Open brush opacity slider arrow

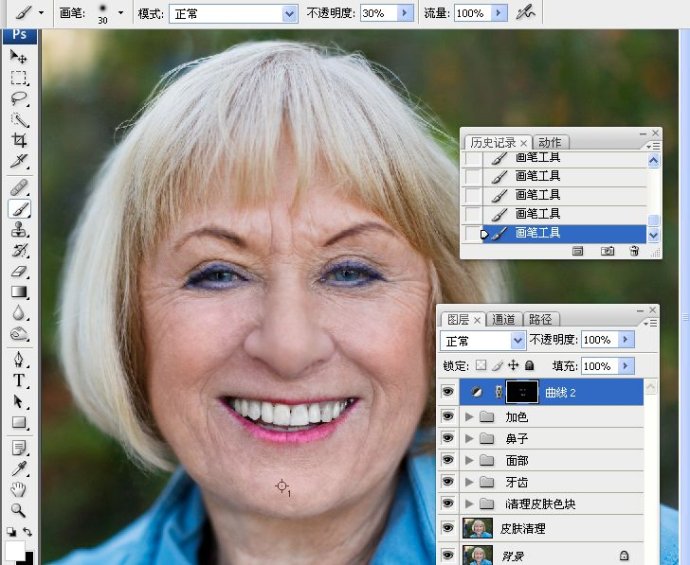point(405,13)
